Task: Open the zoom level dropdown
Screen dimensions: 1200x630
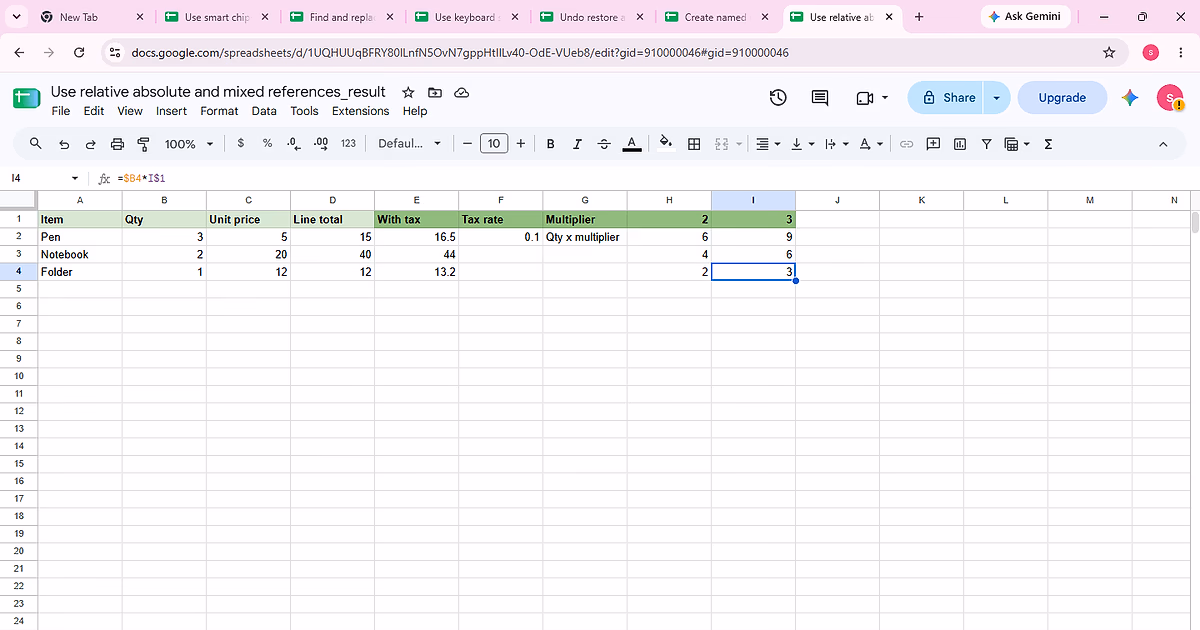Action: pyautogui.click(x=189, y=144)
